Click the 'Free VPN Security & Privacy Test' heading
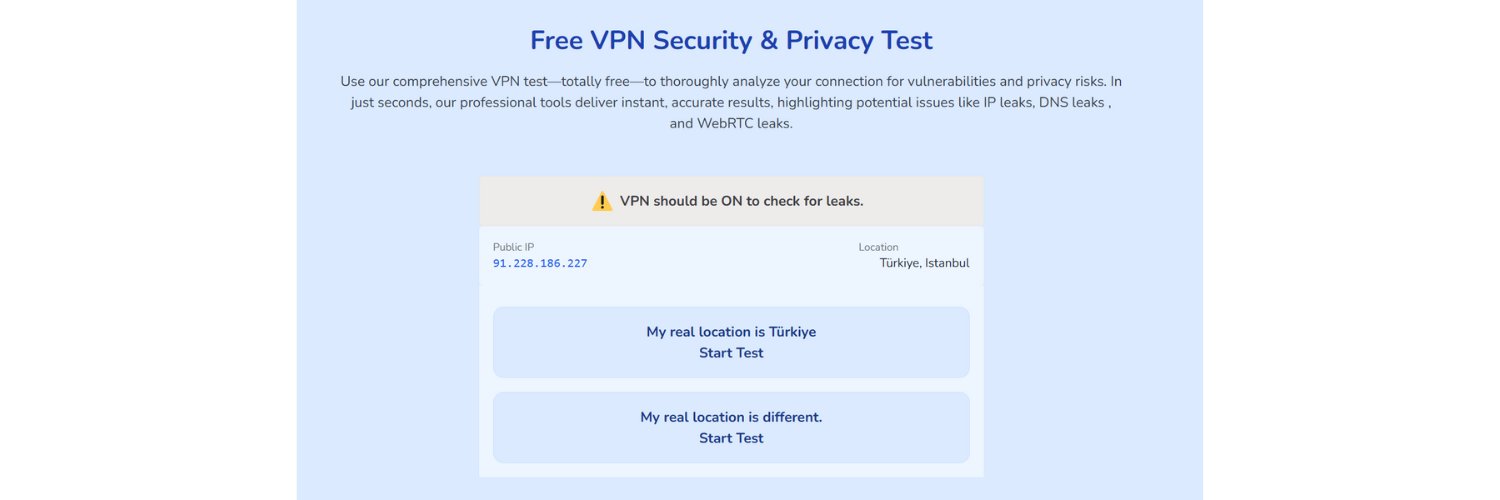The width and height of the screenshot is (1500, 500). 731,40
